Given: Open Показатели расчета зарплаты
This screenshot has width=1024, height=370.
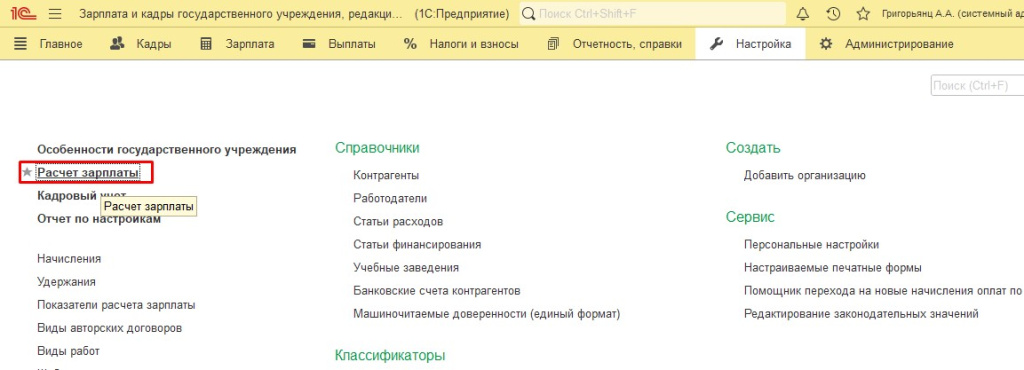Looking at the screenshot, I should 116,305.
